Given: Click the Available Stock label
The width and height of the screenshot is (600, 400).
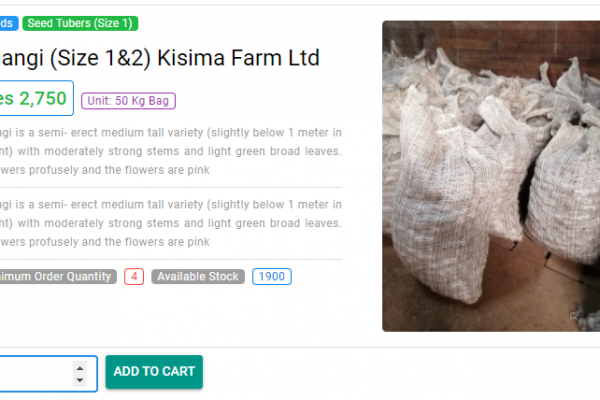Looking at the screenshot, I should (198, 276).
